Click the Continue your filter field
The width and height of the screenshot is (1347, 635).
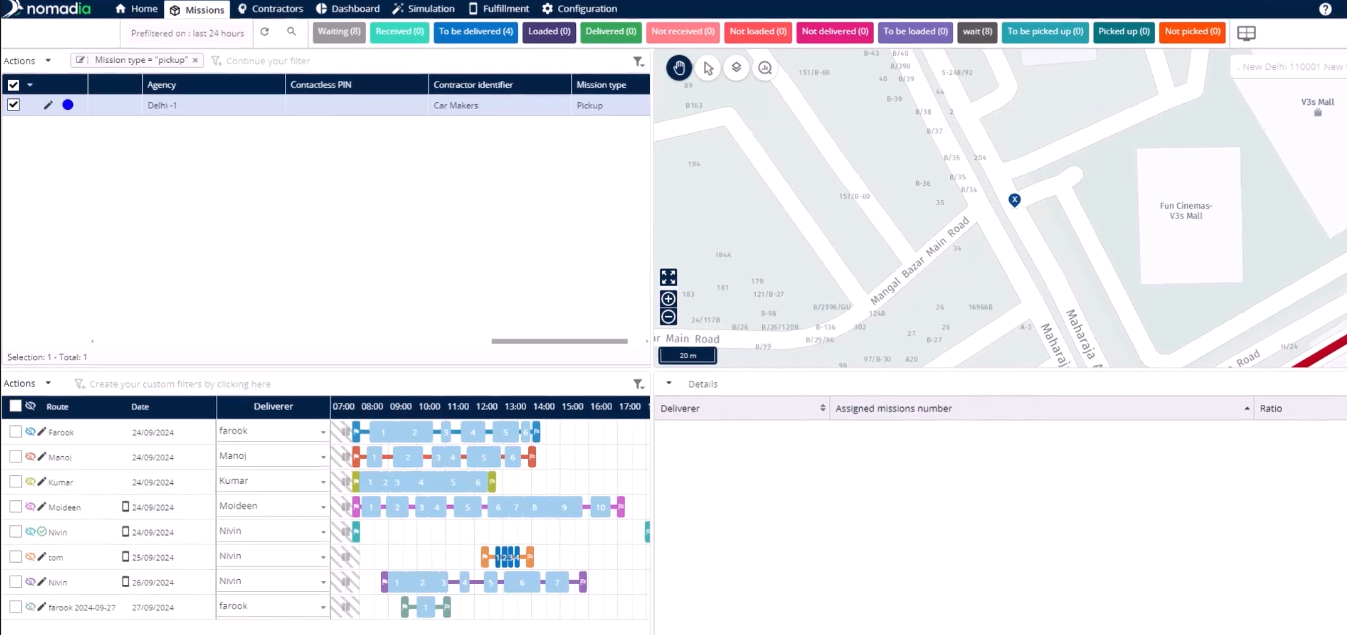268,61
